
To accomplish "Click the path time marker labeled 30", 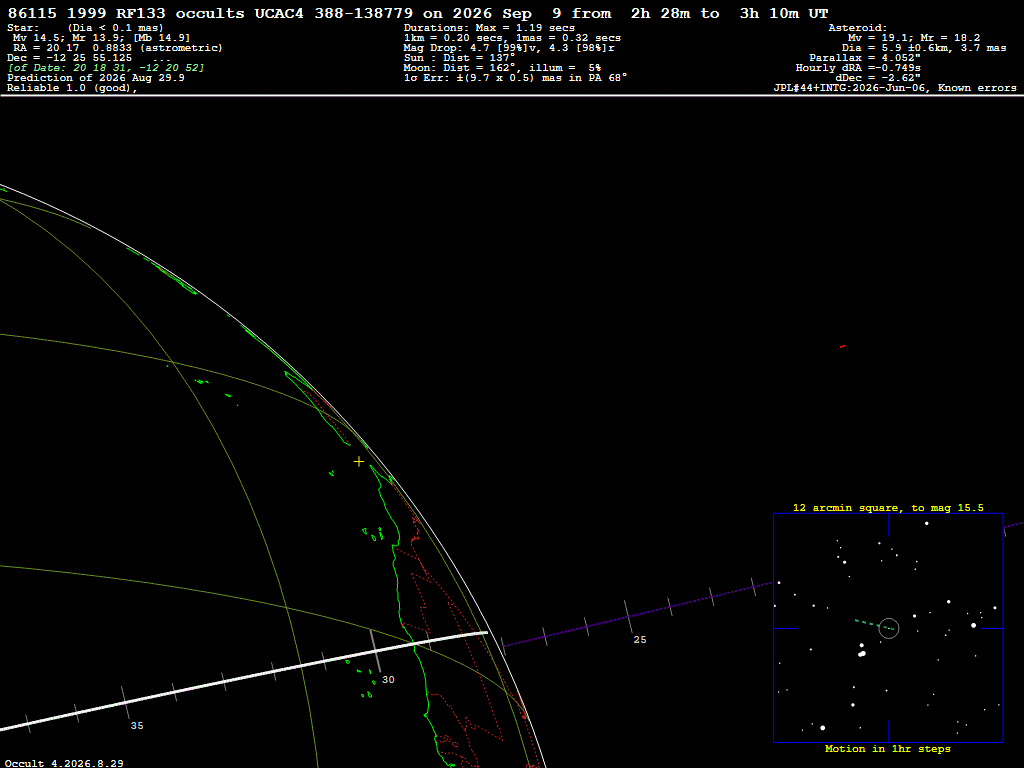I will (x=388, y=680).
